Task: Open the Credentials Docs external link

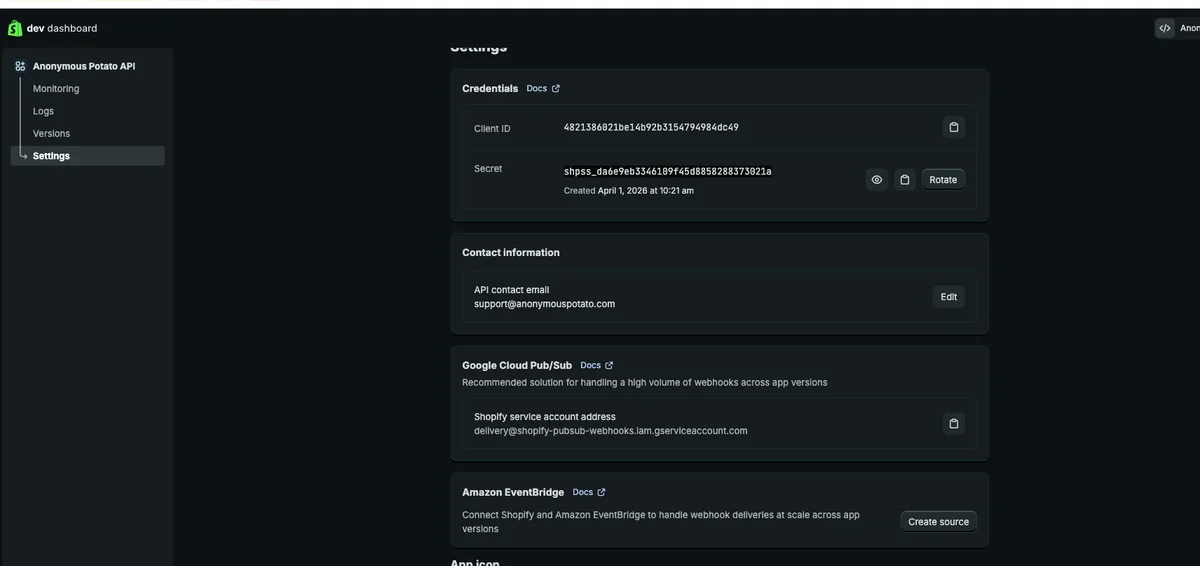Action: tap(543, 89)
